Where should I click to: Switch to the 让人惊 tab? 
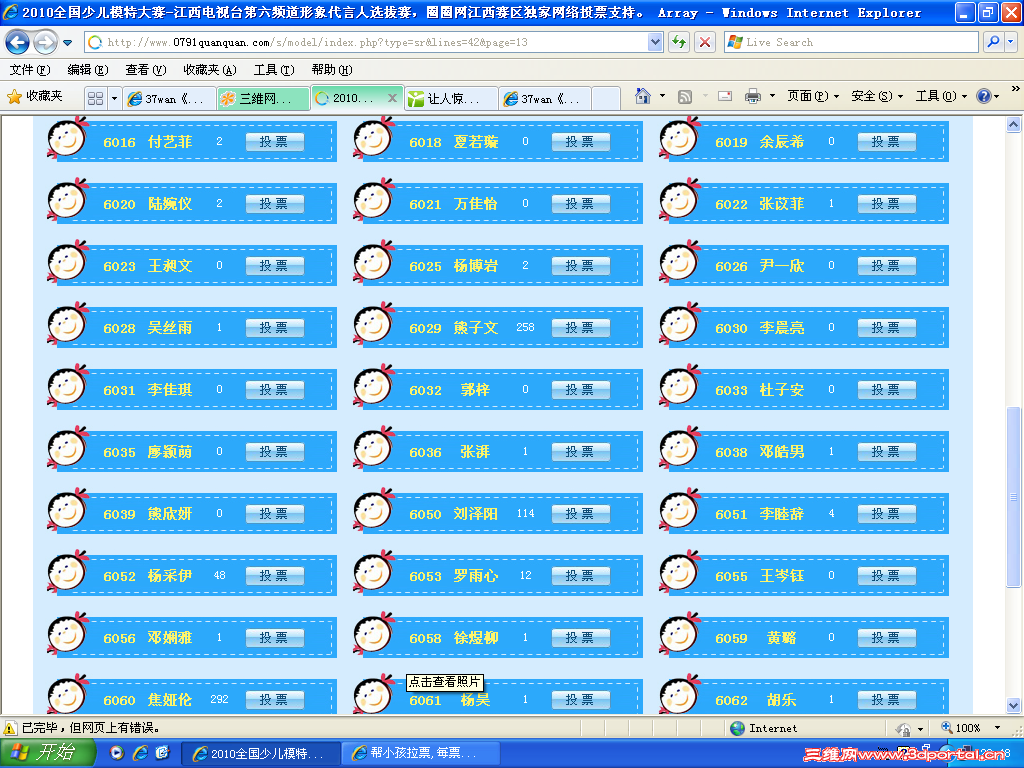451,99
